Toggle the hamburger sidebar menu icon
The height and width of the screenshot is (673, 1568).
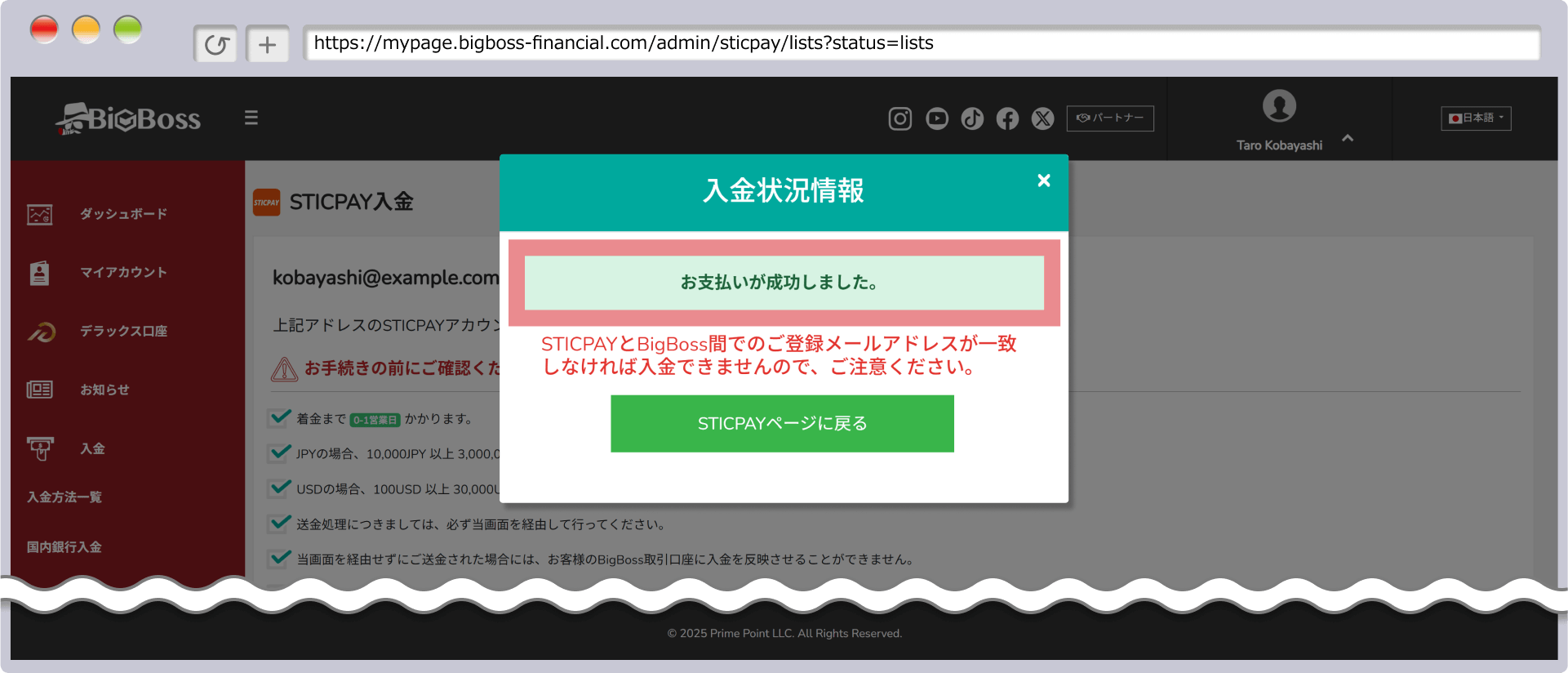coord(251,118)
